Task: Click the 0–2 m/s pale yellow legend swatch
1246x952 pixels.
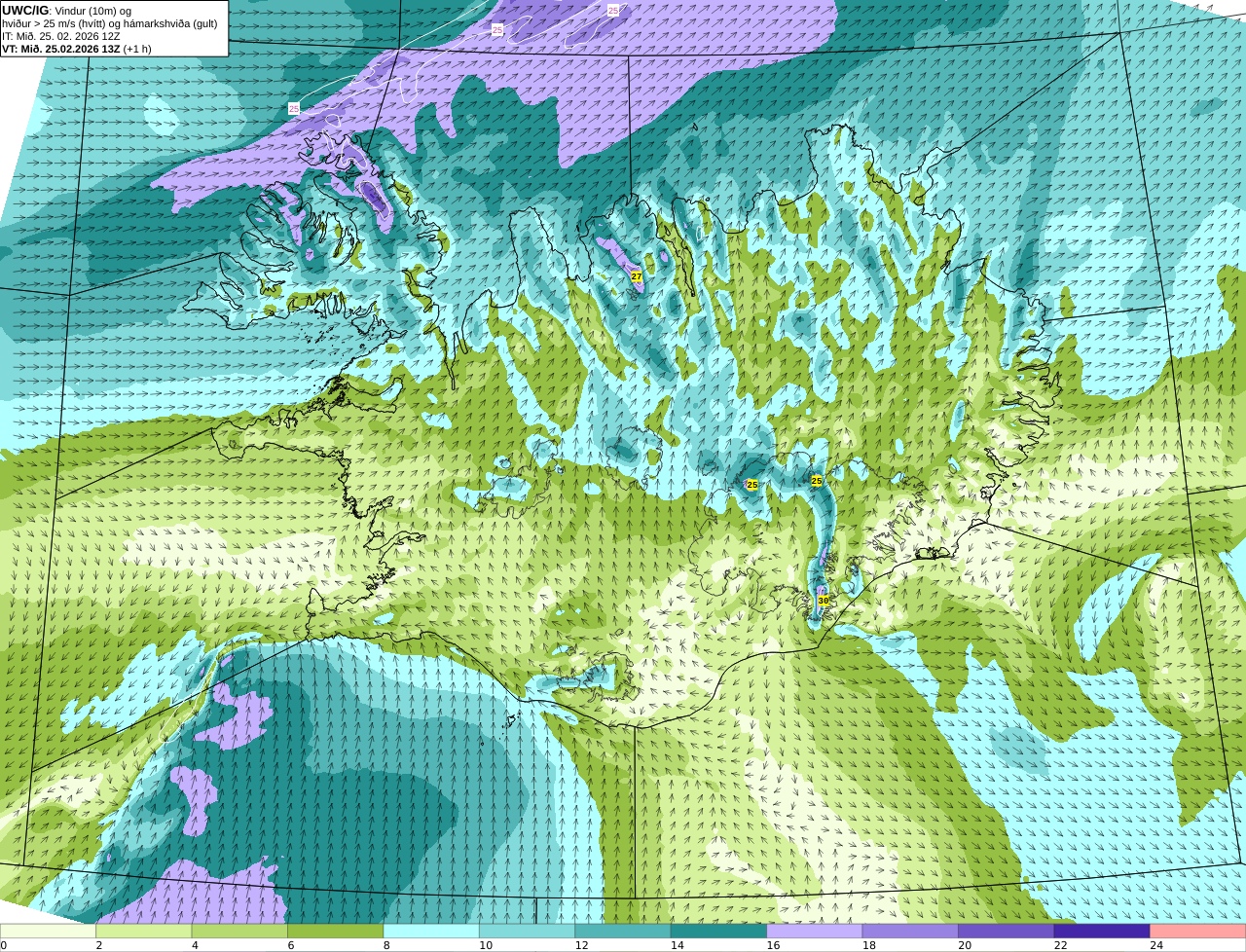Action: click(49, 931)
